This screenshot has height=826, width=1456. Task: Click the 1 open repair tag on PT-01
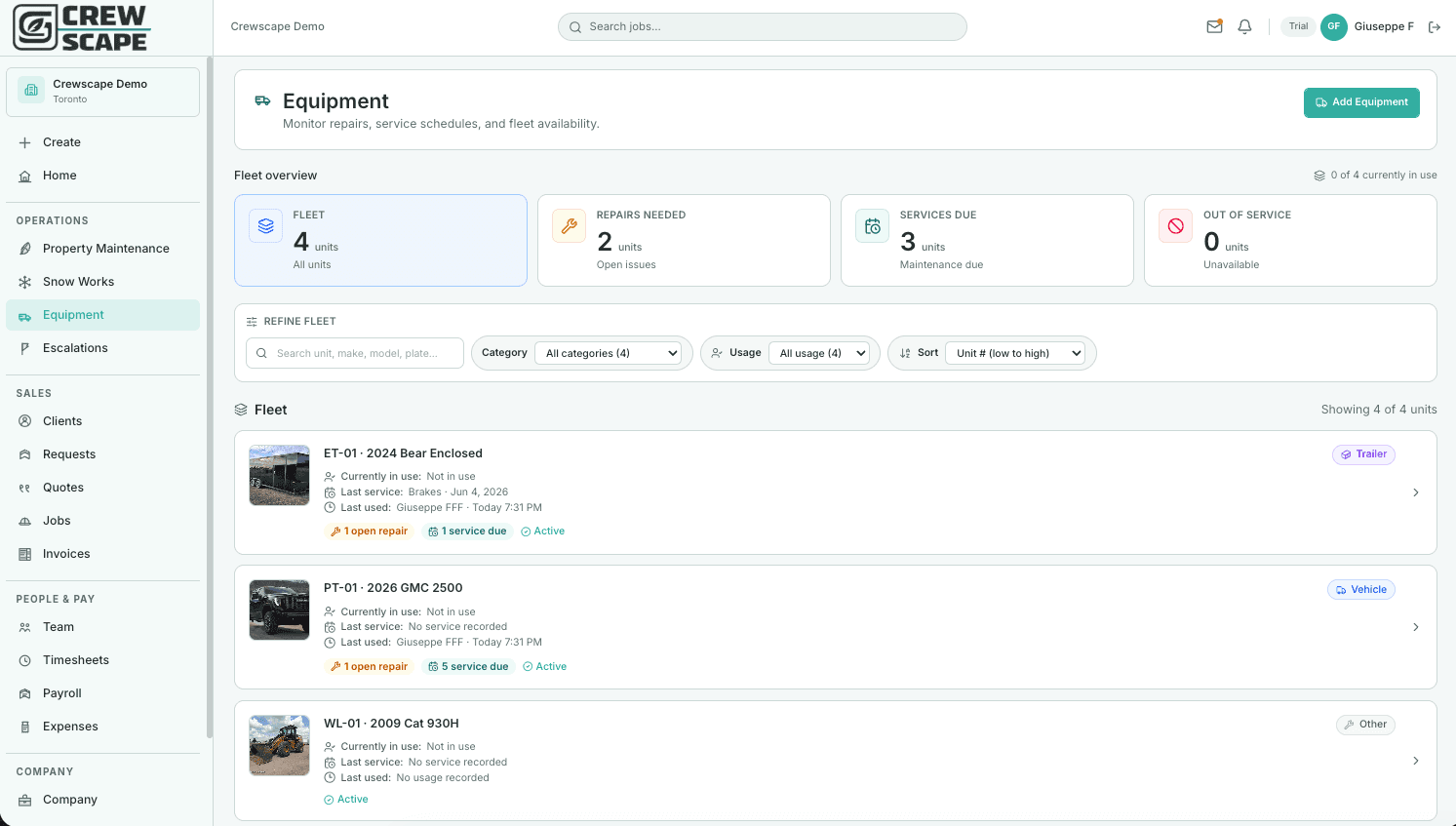point(369,667)
